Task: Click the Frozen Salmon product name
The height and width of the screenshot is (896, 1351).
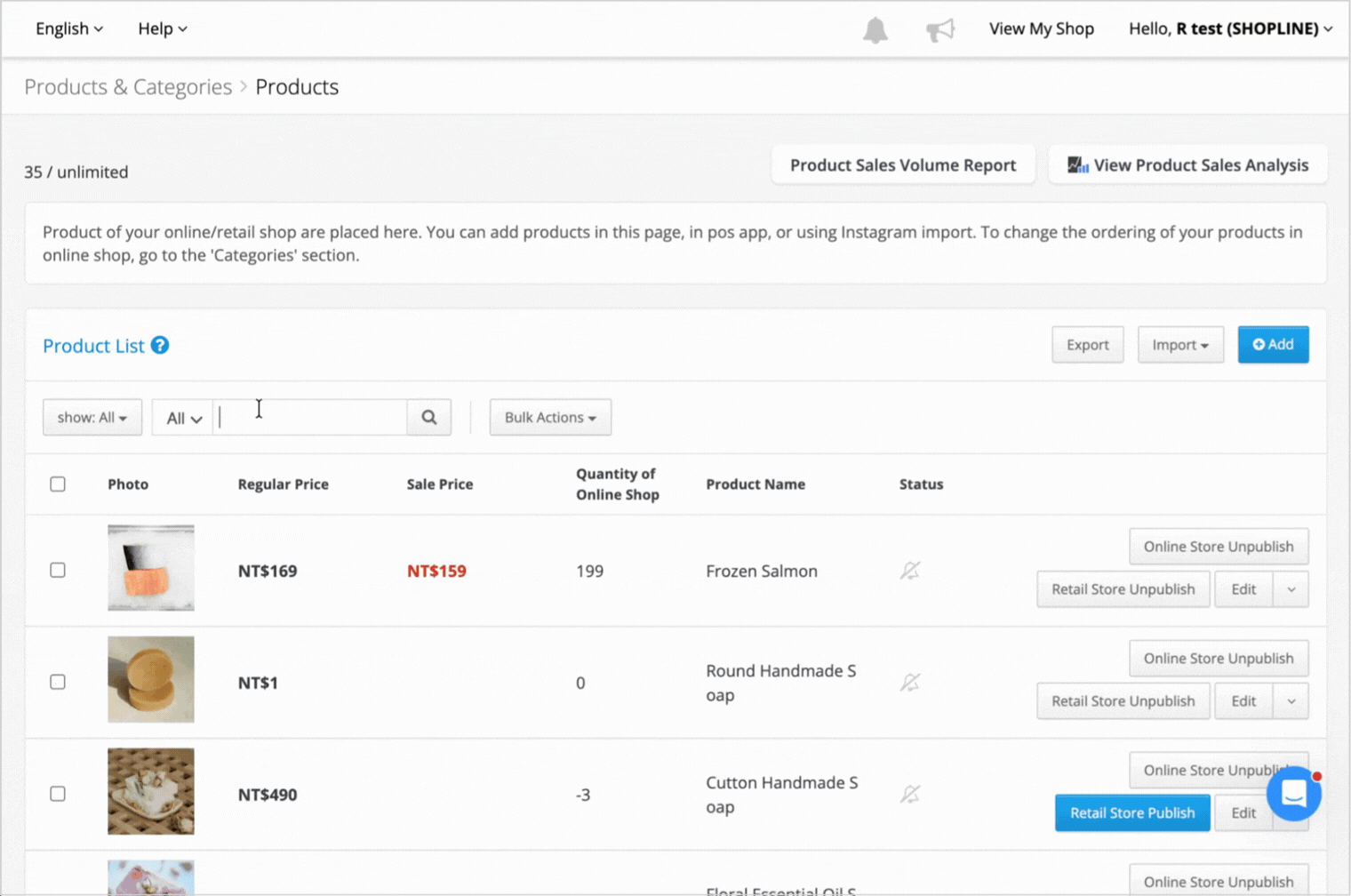Action: [x=762, y=572]
